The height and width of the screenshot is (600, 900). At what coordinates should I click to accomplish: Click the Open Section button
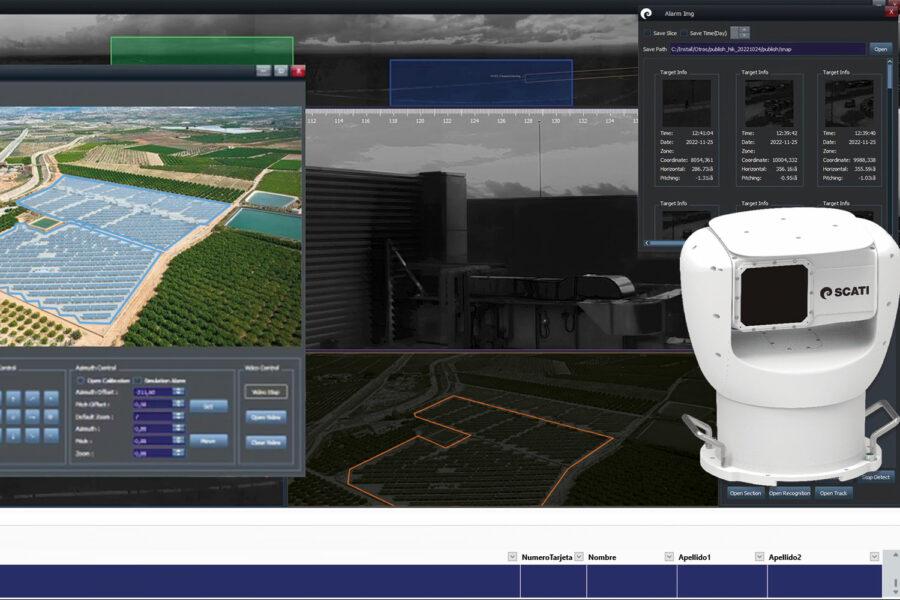click(x=745, y=493)
